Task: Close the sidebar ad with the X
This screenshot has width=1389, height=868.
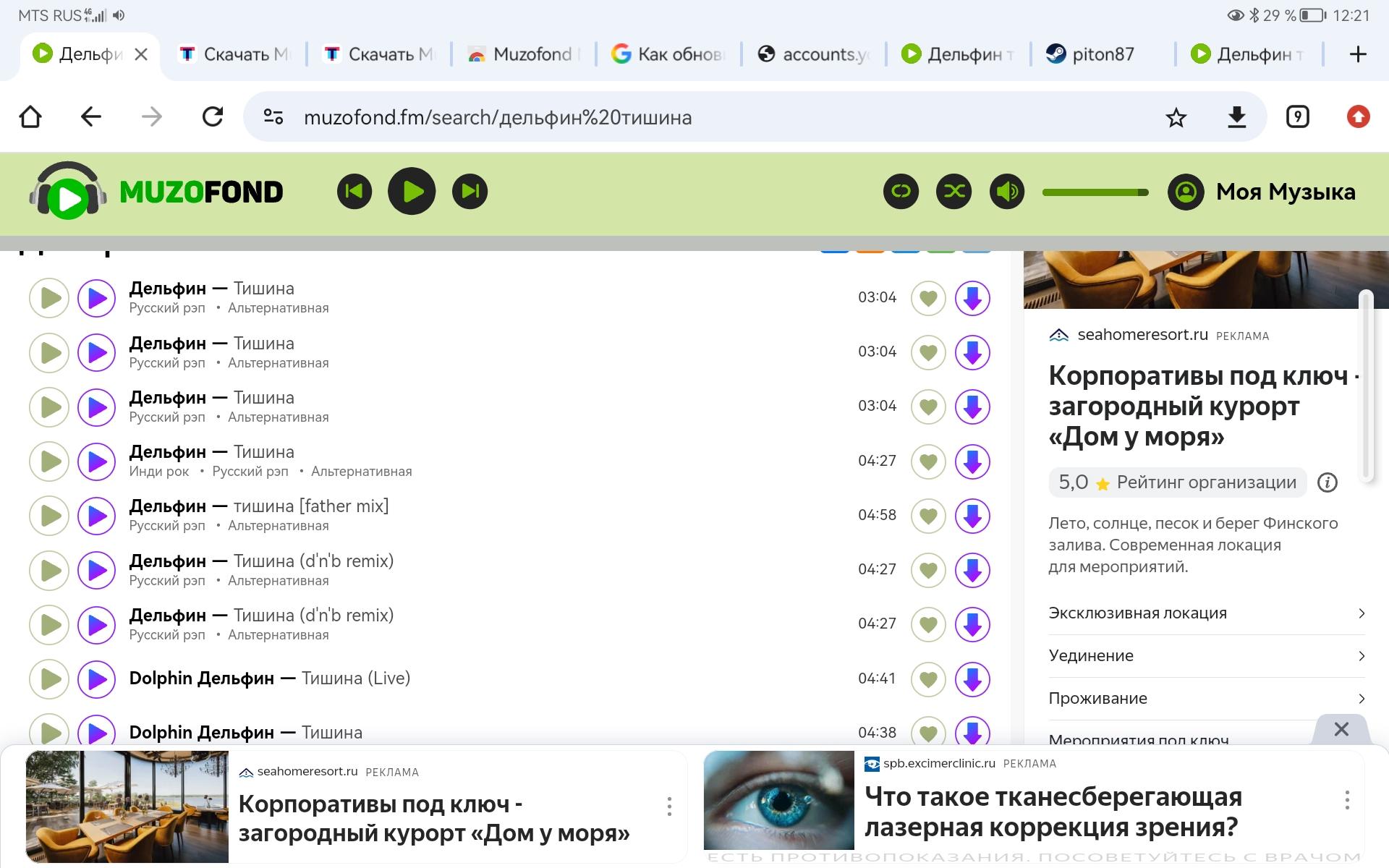Action: pyautogui.click(x=1341, y=729)
